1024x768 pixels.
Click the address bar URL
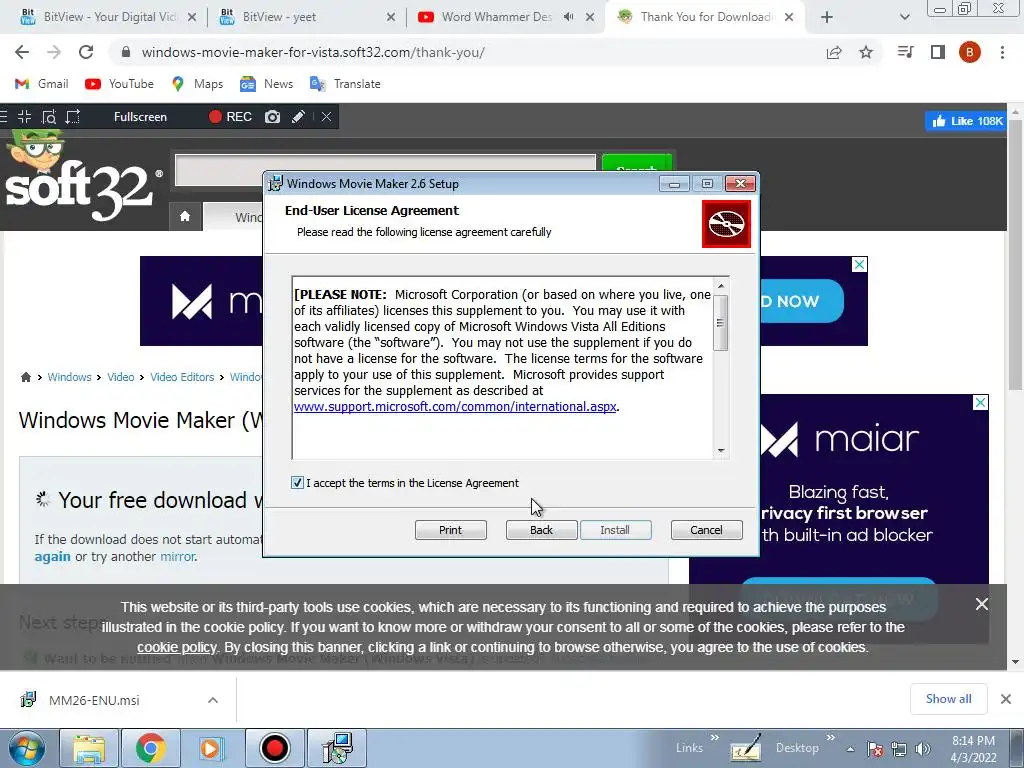click(x=313, y=52)
